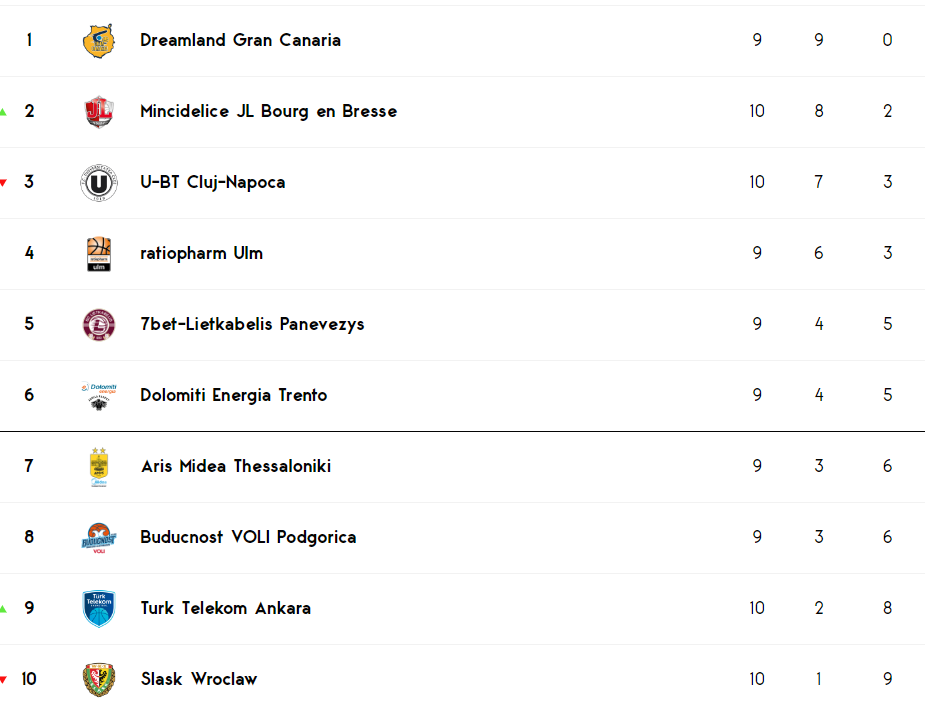
Task: Open the Dreamland Gran Canaria team page
Action: click(x=240, y=40)
